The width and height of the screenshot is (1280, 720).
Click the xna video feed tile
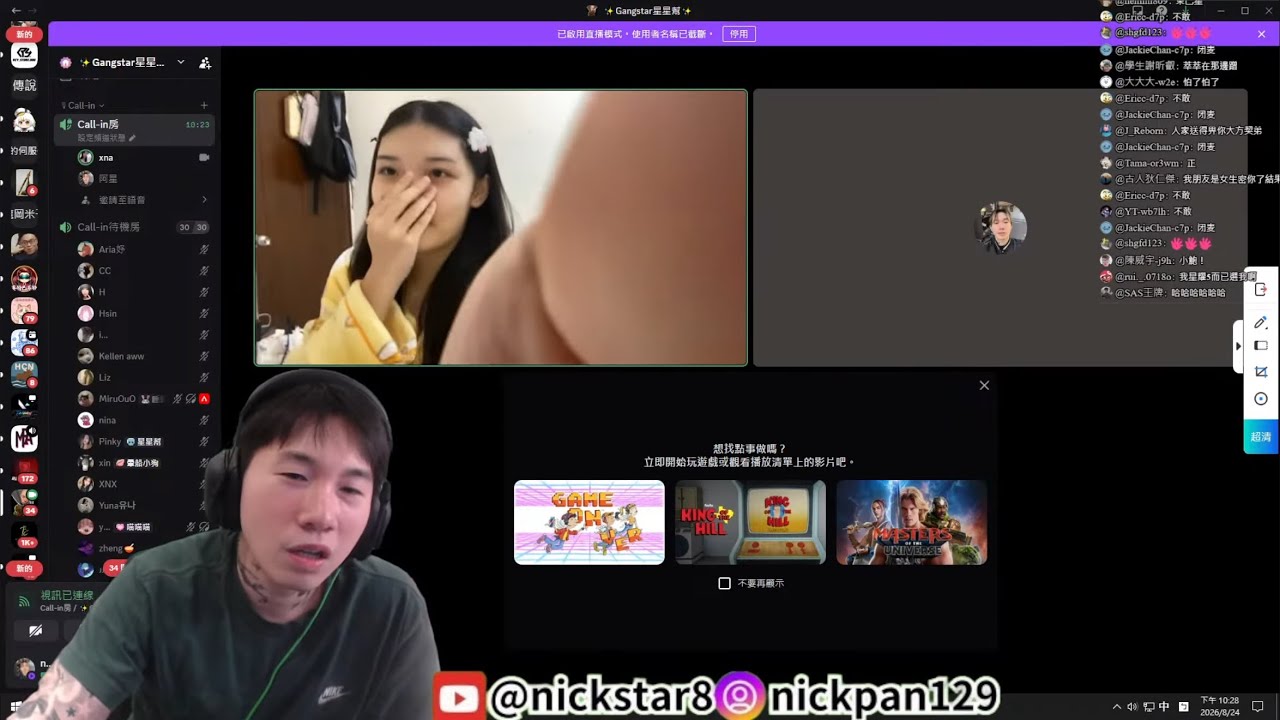coord(501,228)
